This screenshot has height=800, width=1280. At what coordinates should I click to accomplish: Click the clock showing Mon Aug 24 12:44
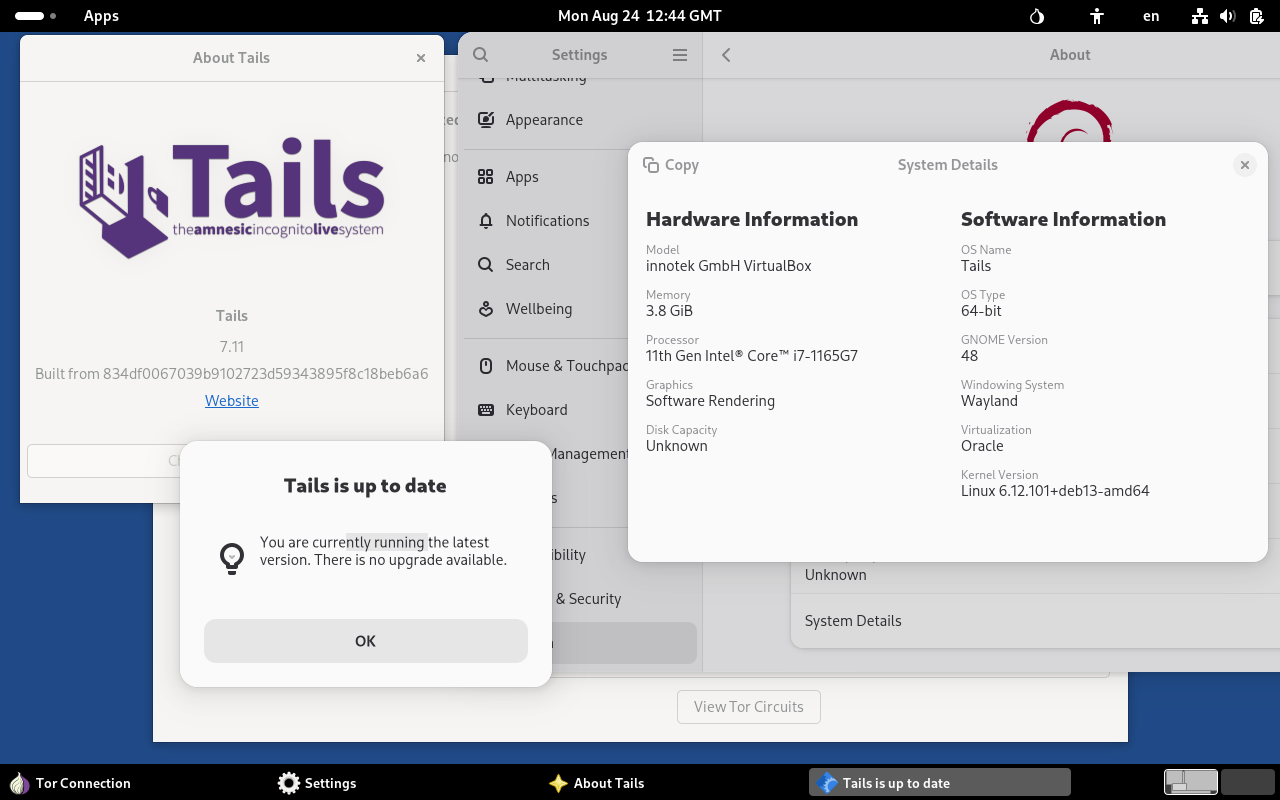pyautogui.click(x=639, y=16)
